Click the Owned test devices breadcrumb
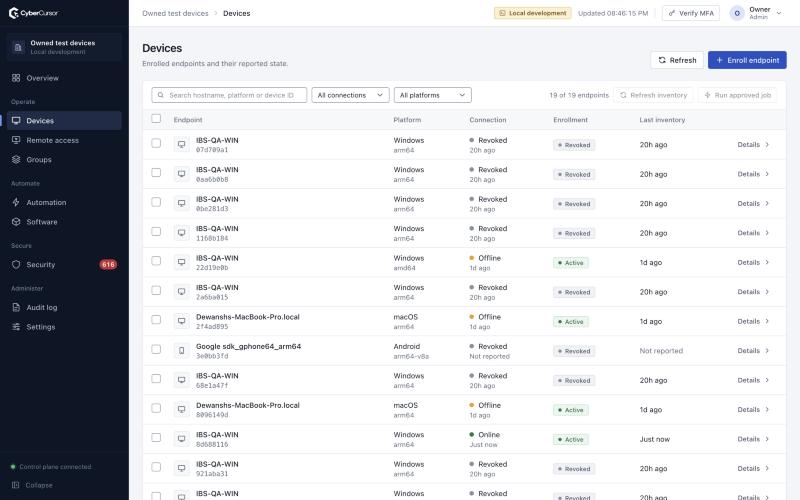This screenshot has height=500, width=800. pyautogui.click(x=175, y=13)
